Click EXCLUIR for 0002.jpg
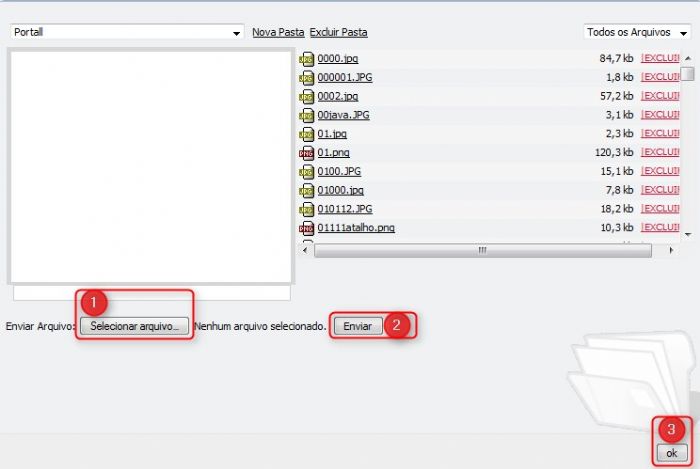The height and width of the screenshot is (469, 700). point(660,95)
